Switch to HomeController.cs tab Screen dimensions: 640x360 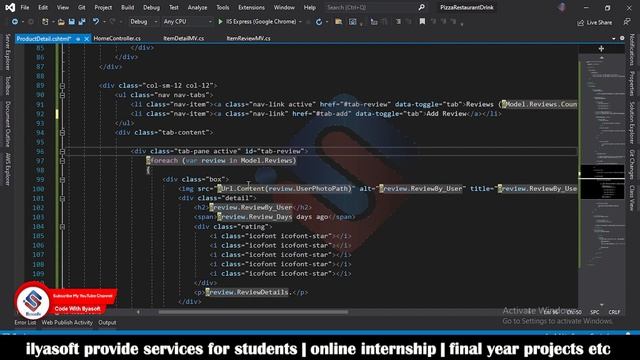(x=117, y=38)
